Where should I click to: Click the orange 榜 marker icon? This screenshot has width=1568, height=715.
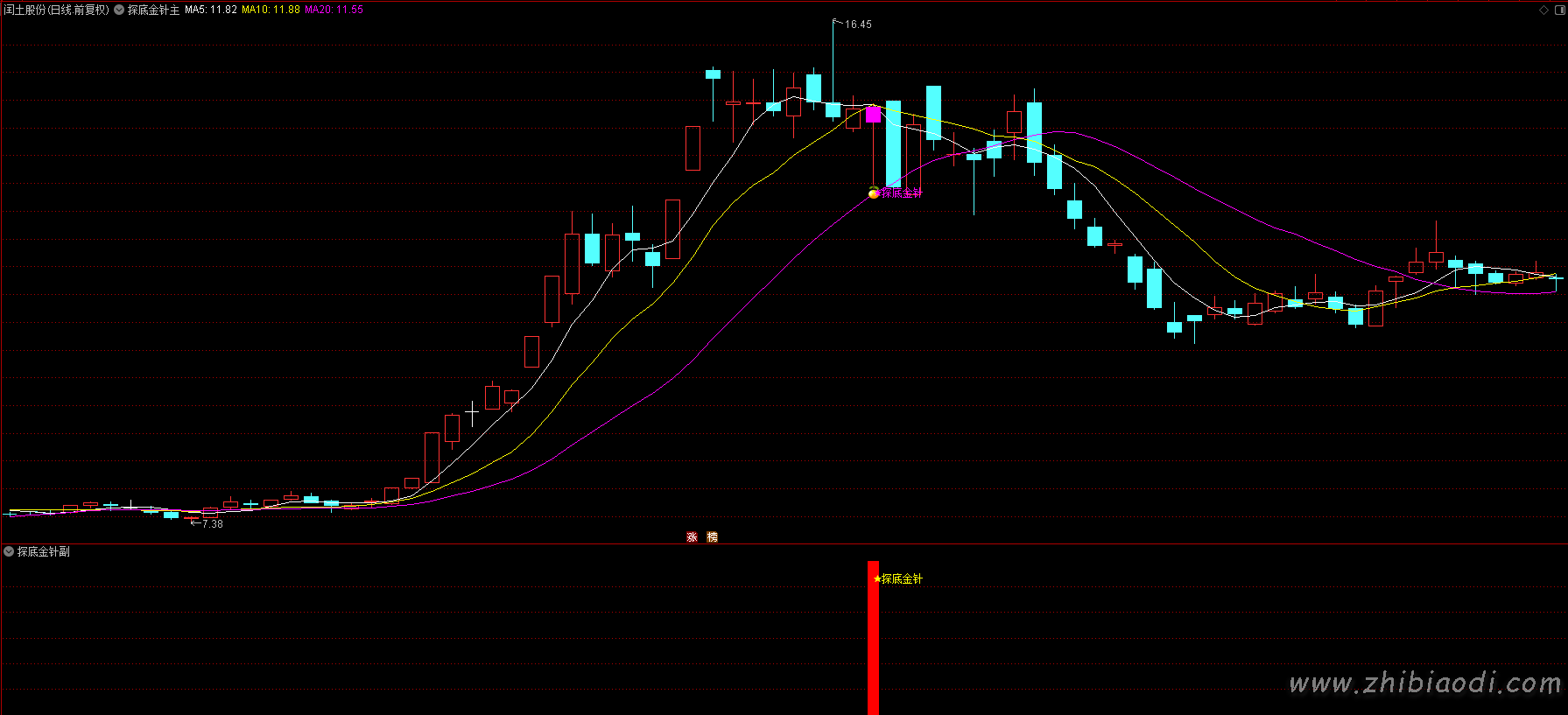[712, 536]
